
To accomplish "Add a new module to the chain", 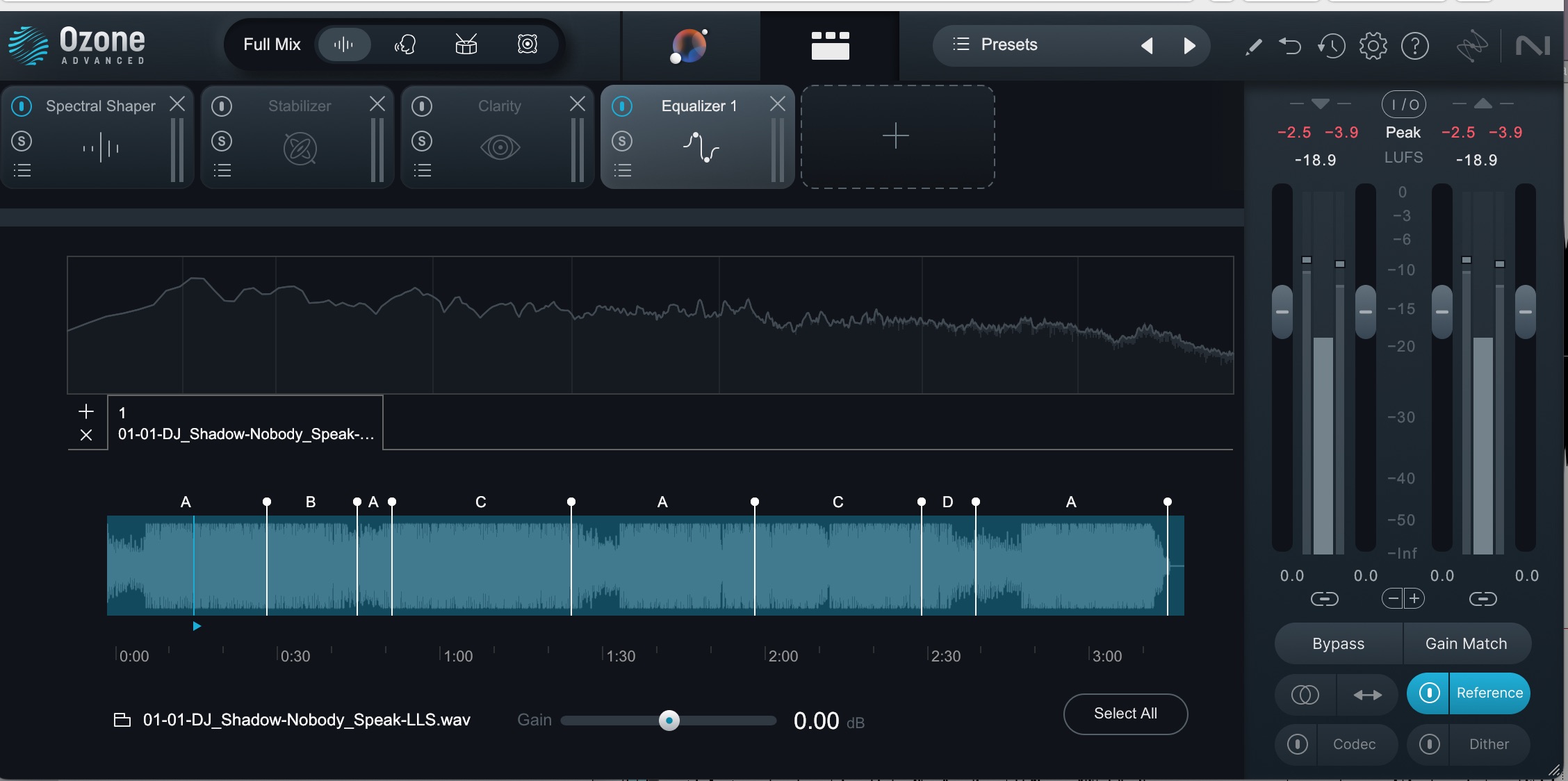I will tap(897, 136).
